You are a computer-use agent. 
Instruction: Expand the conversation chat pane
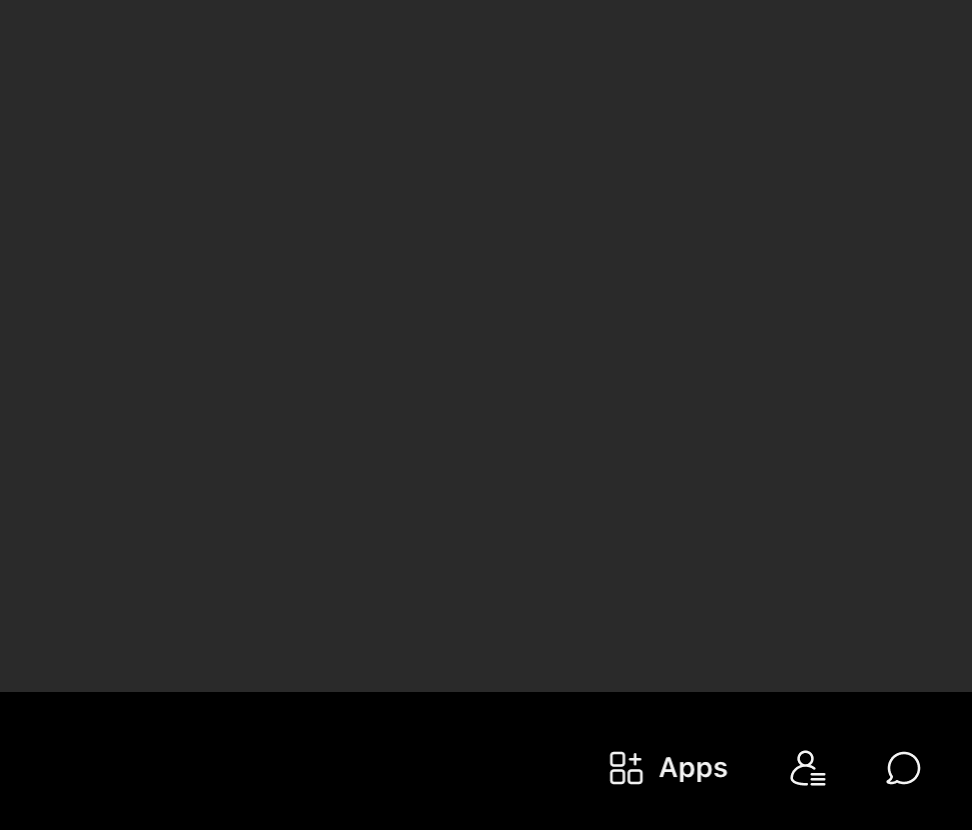(x=903, y=768)
